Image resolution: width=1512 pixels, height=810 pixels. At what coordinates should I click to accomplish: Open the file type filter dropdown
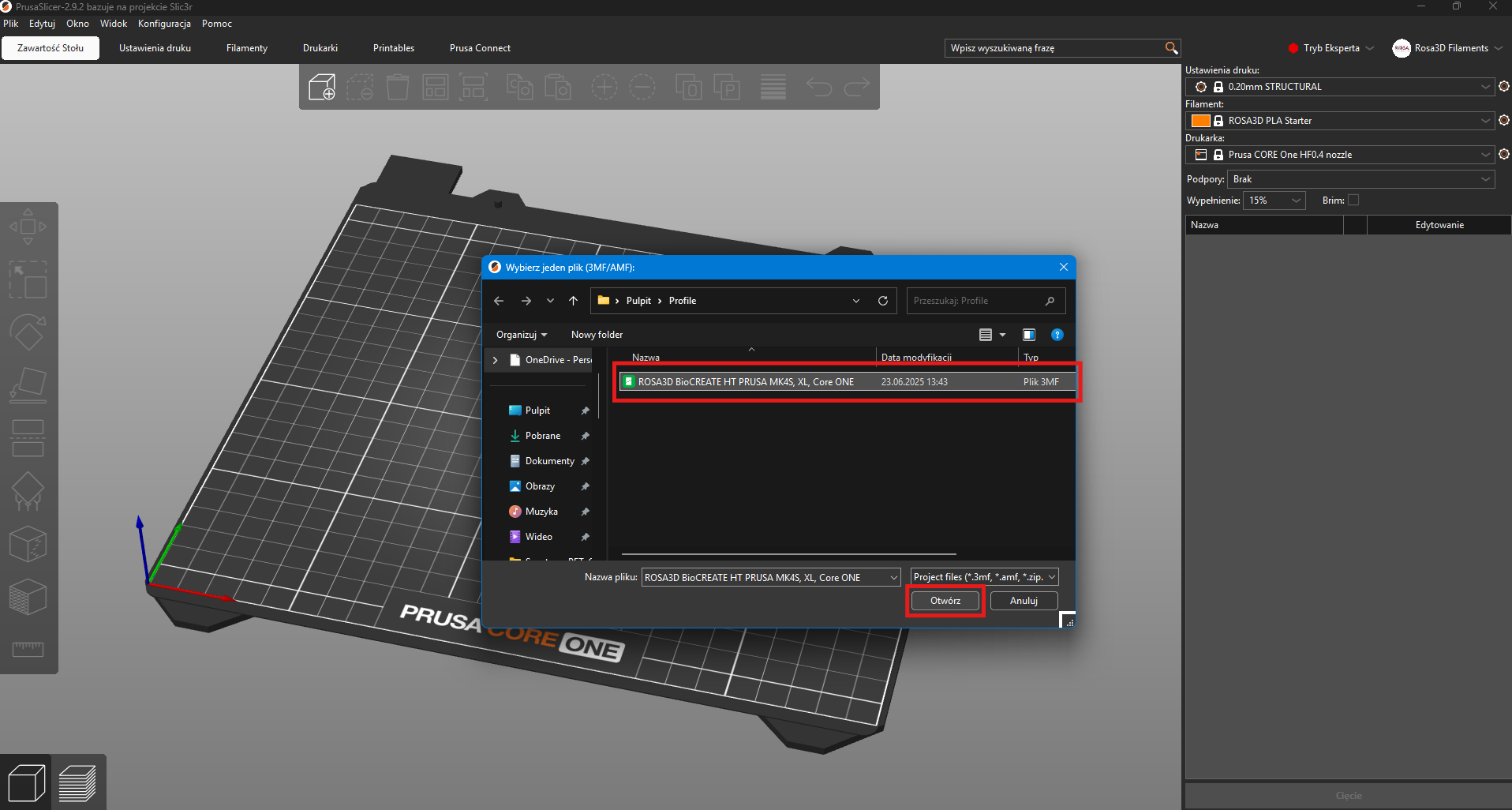coord(984,577)
